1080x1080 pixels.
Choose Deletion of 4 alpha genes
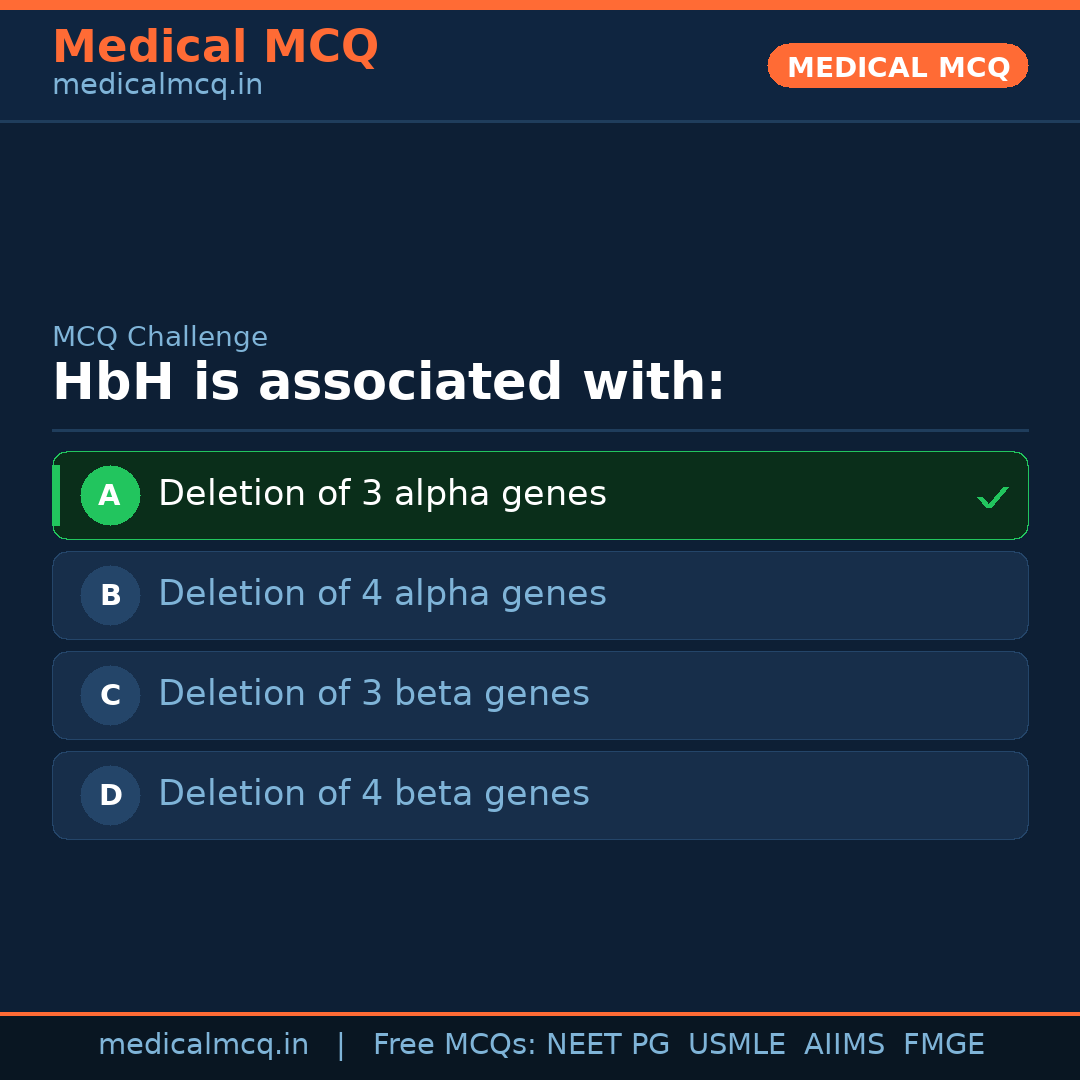click(382, 594)
